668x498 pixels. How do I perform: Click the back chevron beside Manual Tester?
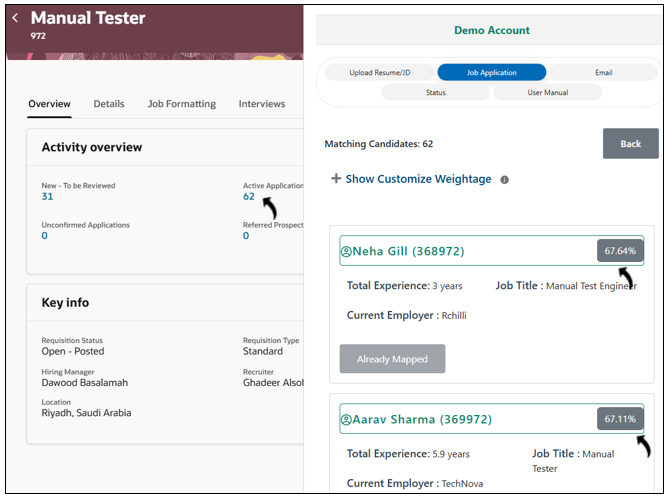point(15,18)
